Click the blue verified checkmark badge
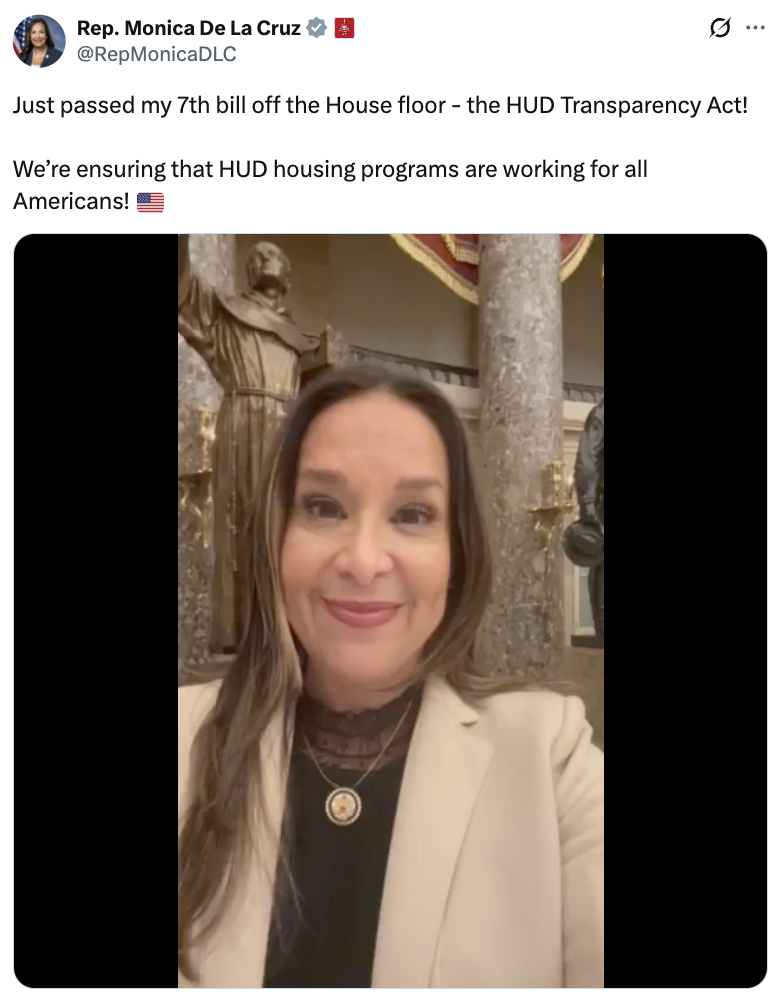The image size is (782, 998). tap(316, 28)
